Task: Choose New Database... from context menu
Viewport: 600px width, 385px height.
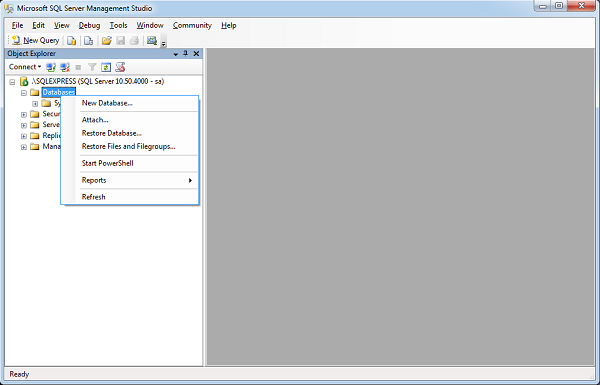Action: (x=130, y=103)
